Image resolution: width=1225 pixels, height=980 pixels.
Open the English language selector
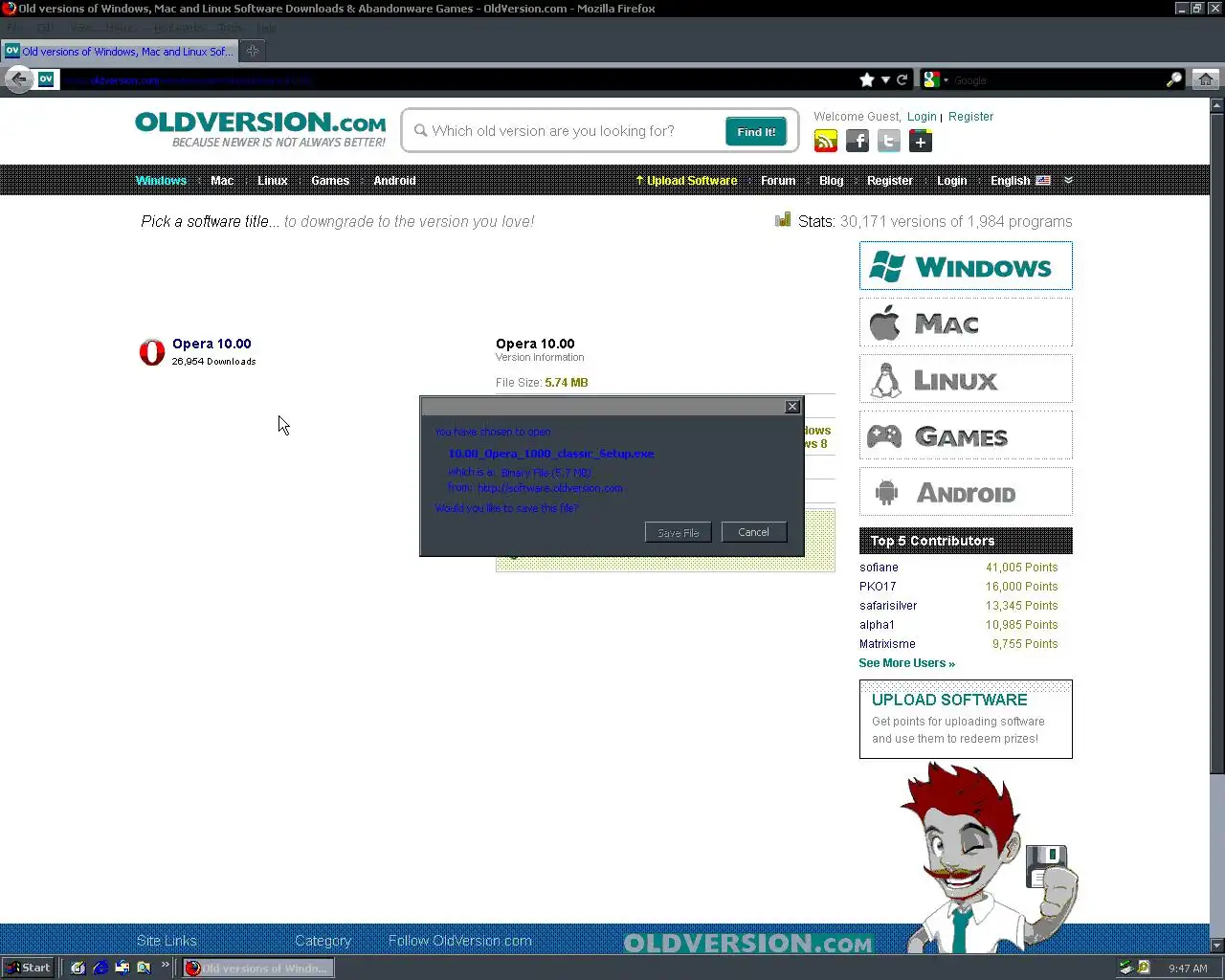coord(1020,181)
